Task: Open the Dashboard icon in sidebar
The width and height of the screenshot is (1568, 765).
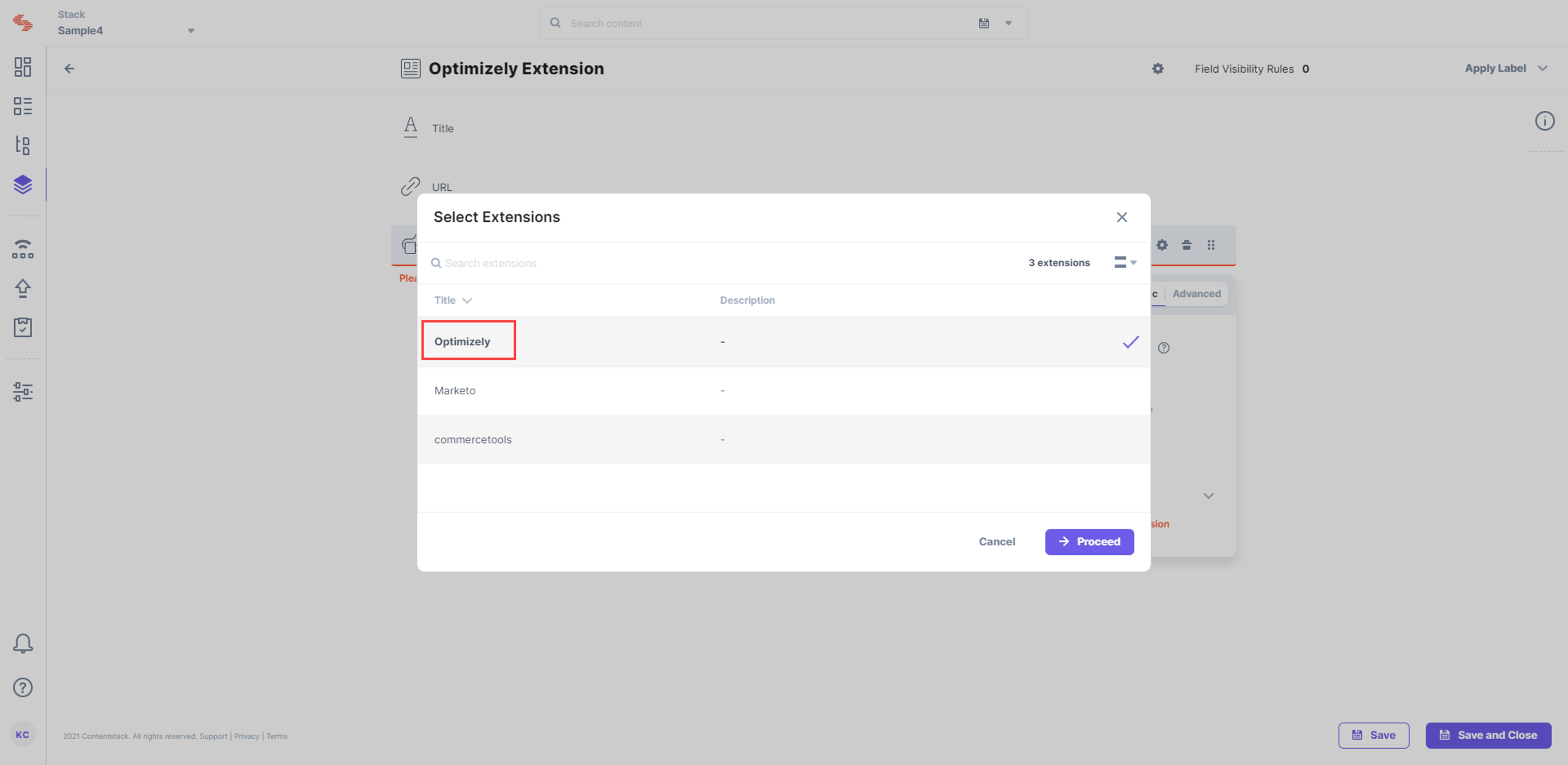Action: (22, 67)
